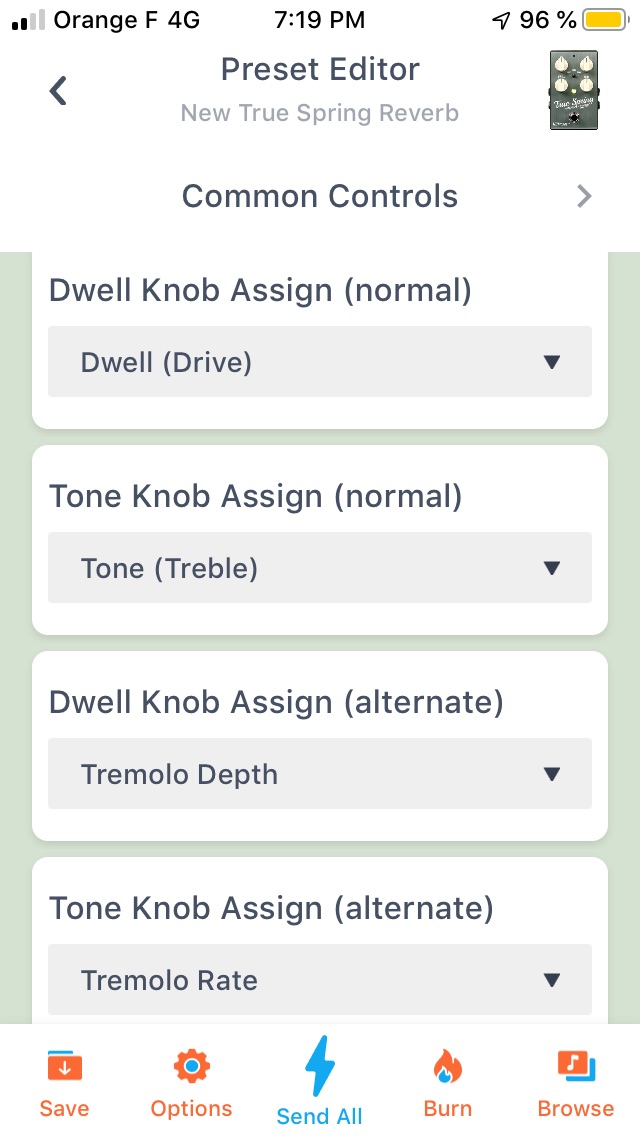Tap the Burn flame icon
The width and height of the screenshot is (640, 1136).
447,1068
